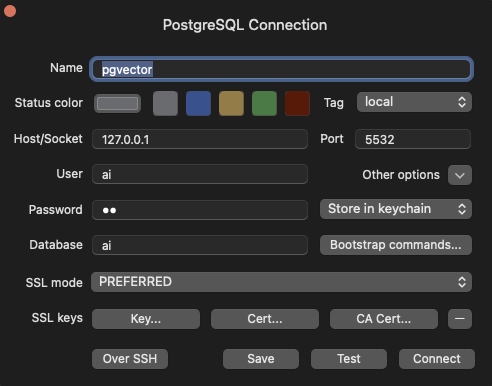Click the Connect button
The image size is (492, 386).
(437, 359)
